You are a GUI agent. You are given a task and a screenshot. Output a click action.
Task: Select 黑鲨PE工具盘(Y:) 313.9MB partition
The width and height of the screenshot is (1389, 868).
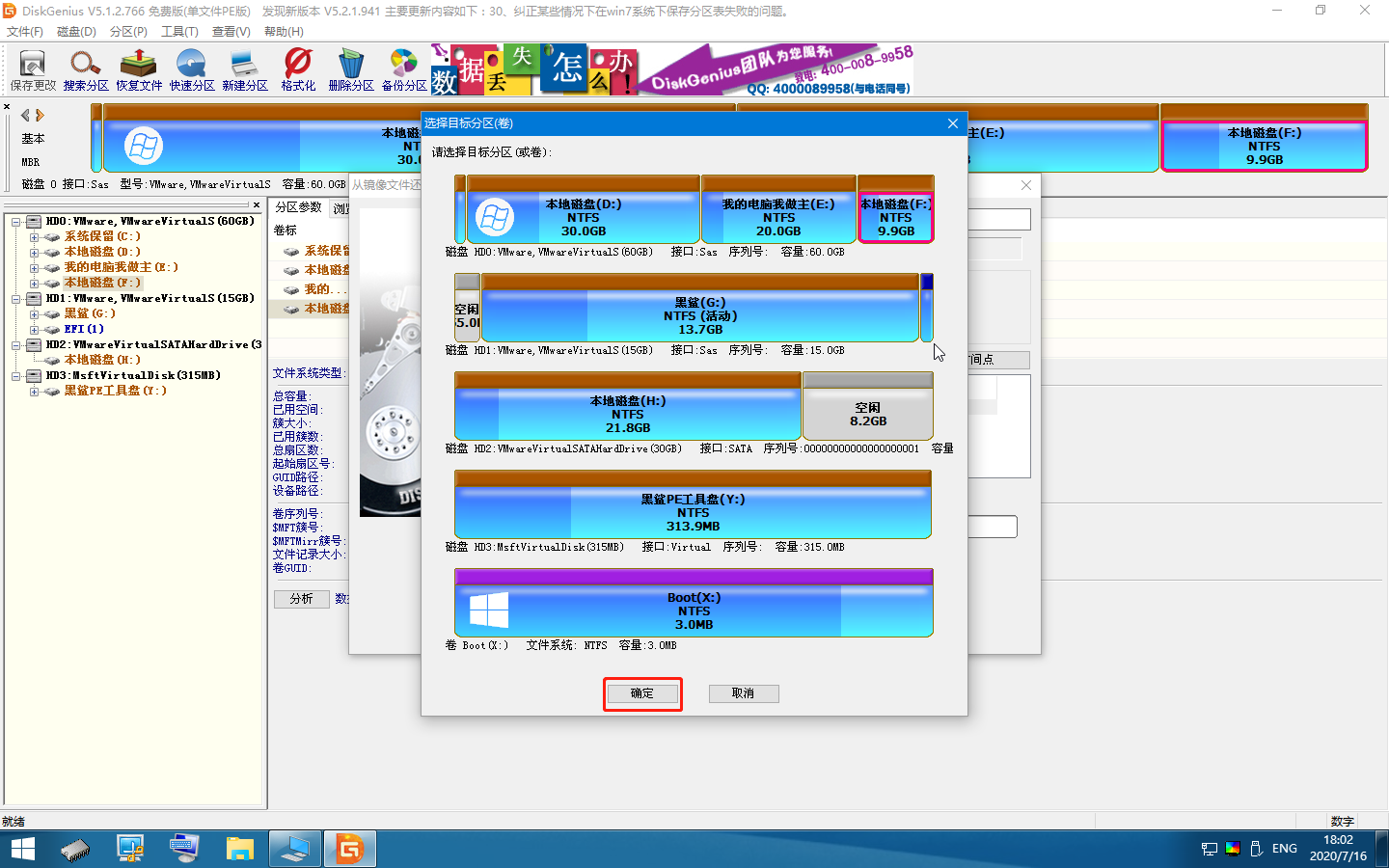click(x=693, y=504)
